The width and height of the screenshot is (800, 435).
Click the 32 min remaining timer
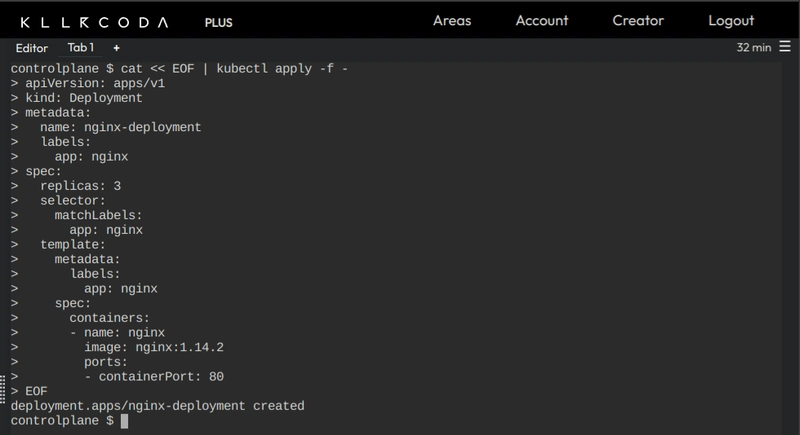click(754, 47)
